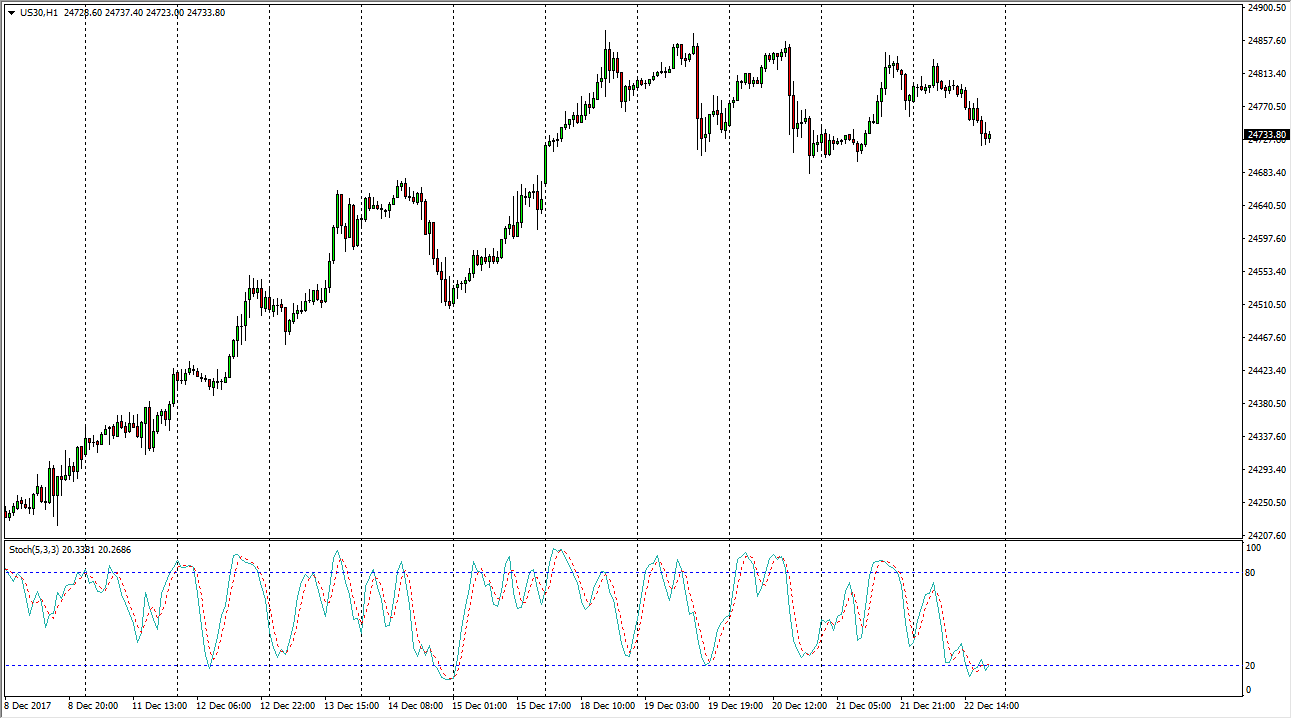Screen dimensions: 1292x719
Task: Click the 24683.40 price axis label
Action: click(1265, 173)
